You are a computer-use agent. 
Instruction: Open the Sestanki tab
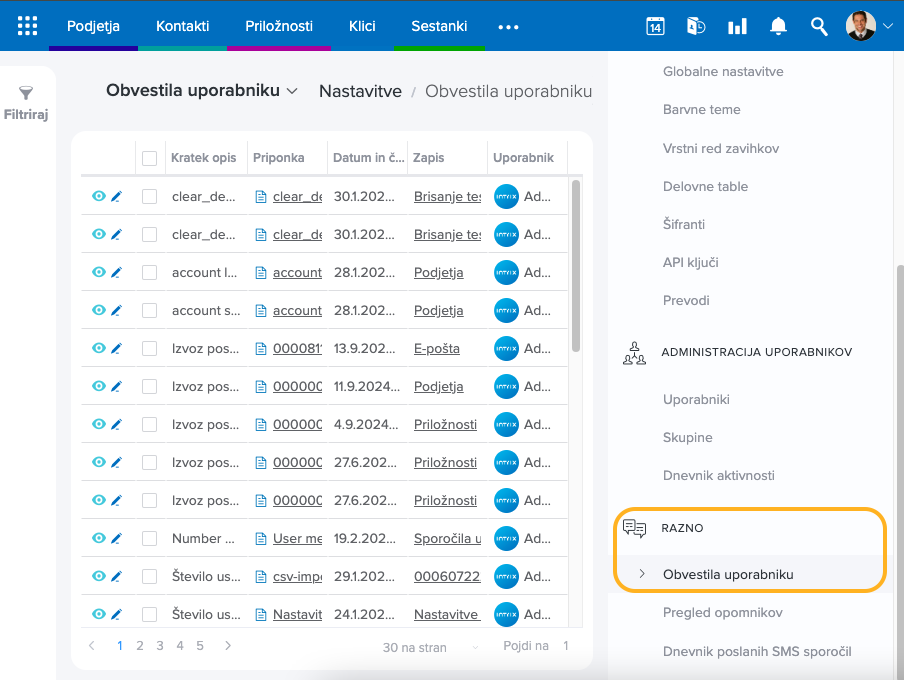click(x=439, y=26)
